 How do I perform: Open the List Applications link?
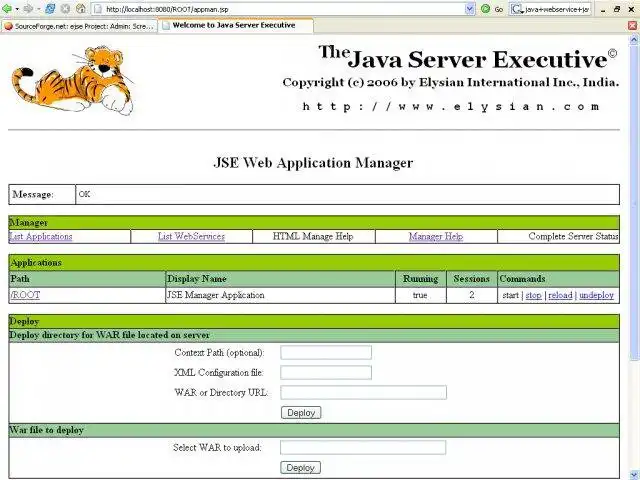40,236
